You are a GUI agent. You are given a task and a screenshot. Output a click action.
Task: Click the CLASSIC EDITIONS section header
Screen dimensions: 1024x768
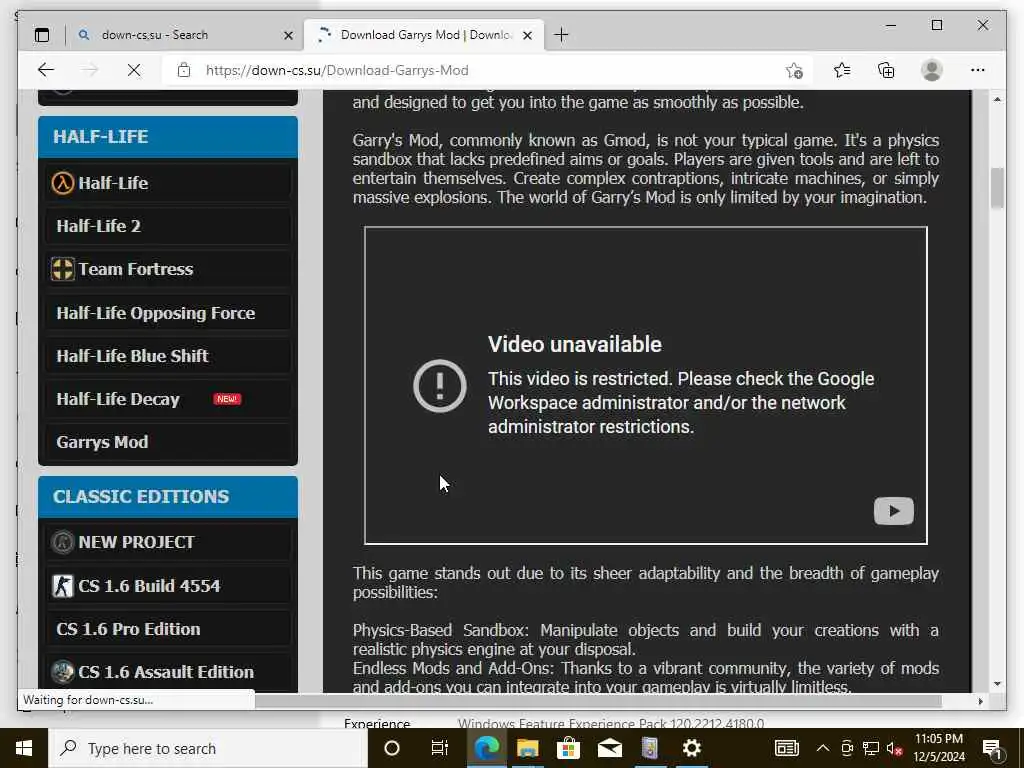(168, 497)
